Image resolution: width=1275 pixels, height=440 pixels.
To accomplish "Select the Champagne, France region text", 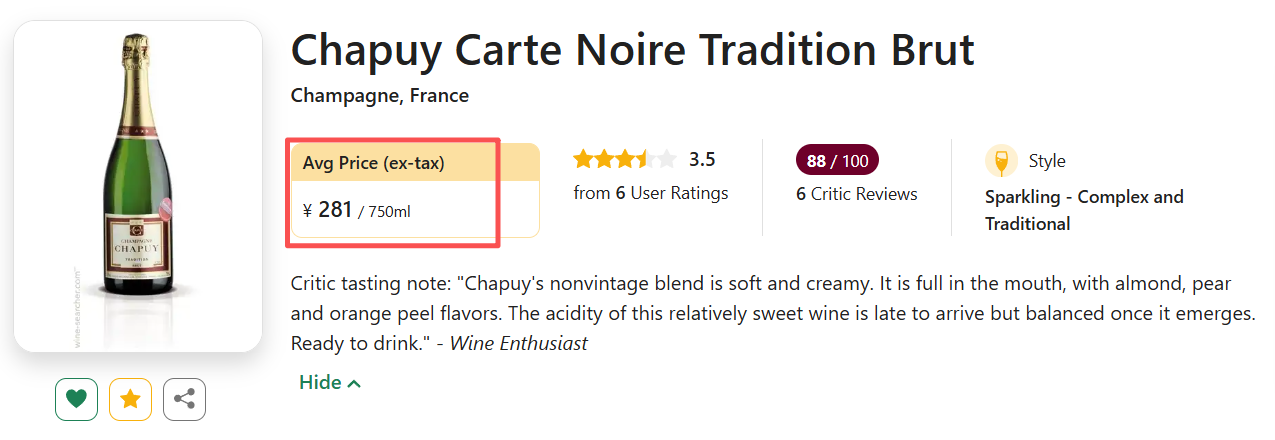I will 379,96.
